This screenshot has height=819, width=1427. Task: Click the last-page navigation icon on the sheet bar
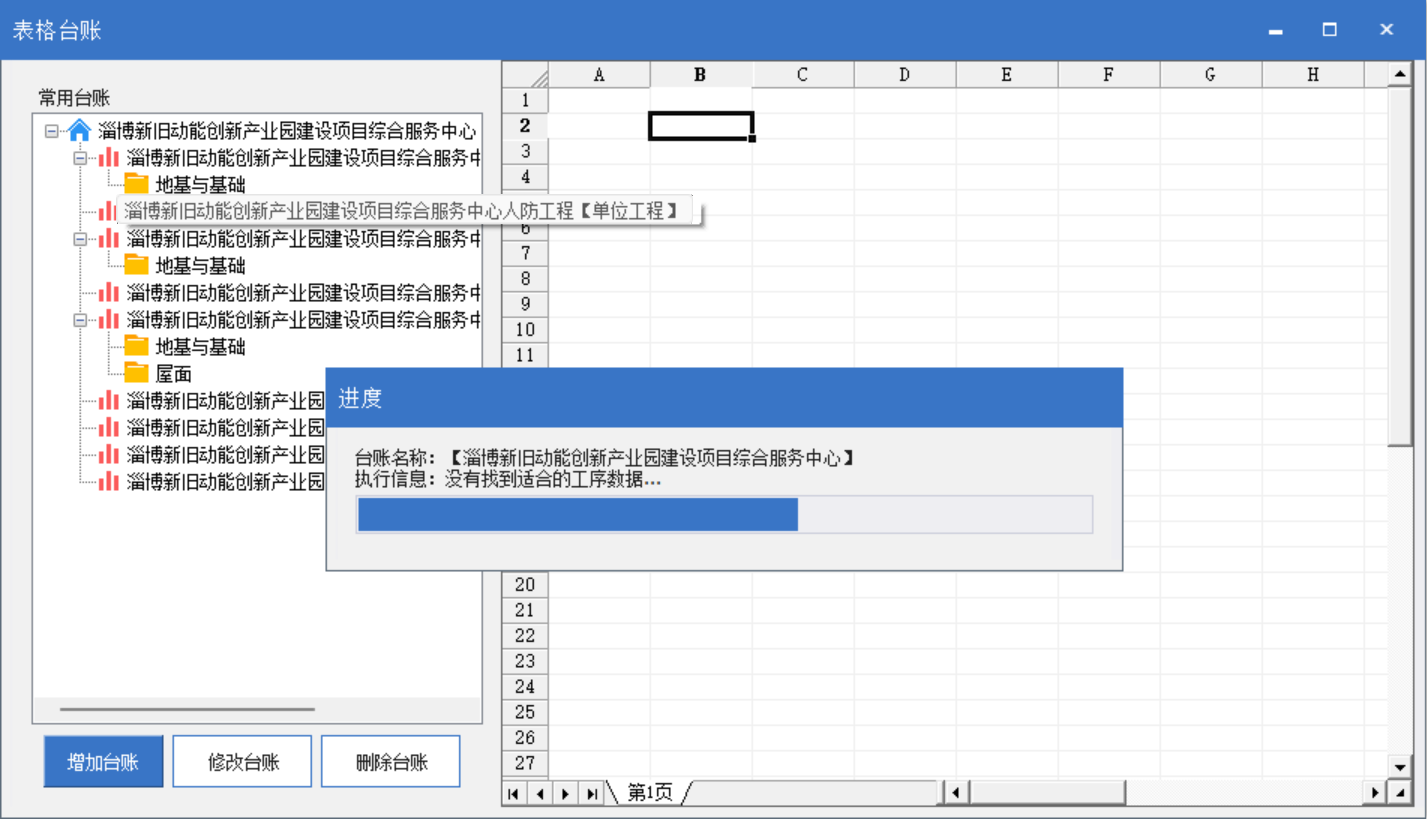coord(592,793)
